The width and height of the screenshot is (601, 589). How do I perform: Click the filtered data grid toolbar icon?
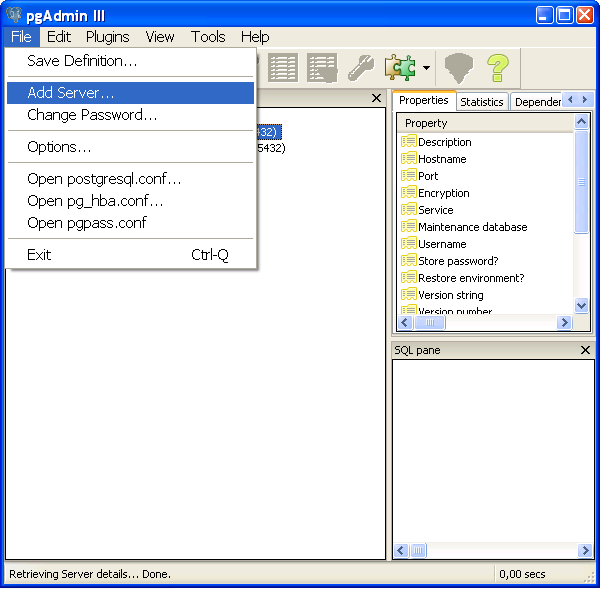tap(322, 68)
